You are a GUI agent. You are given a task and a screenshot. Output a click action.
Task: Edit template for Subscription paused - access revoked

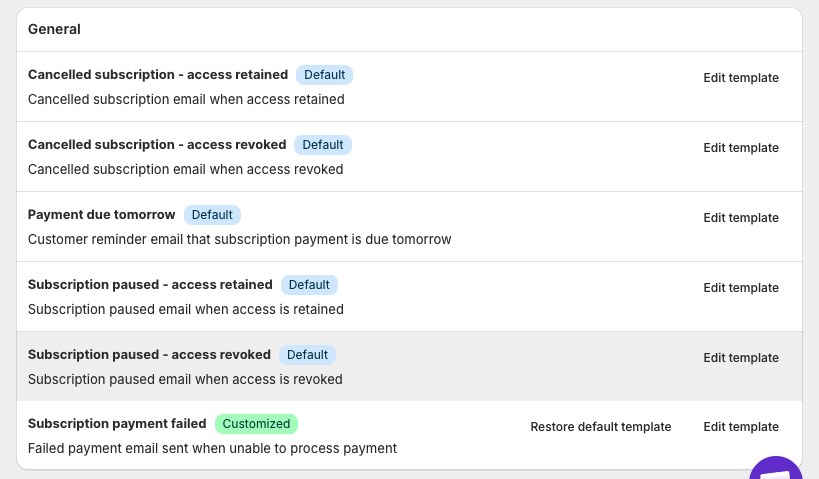pos(740,358)
